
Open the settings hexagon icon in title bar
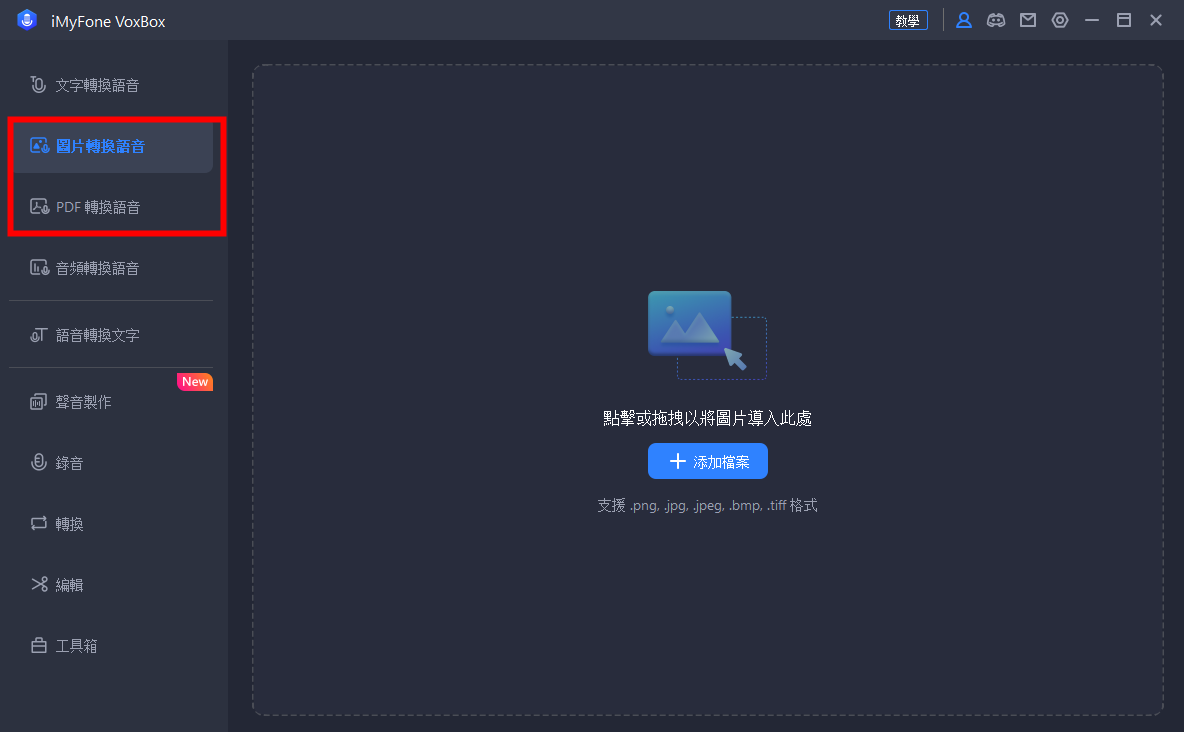(1060, 20)
